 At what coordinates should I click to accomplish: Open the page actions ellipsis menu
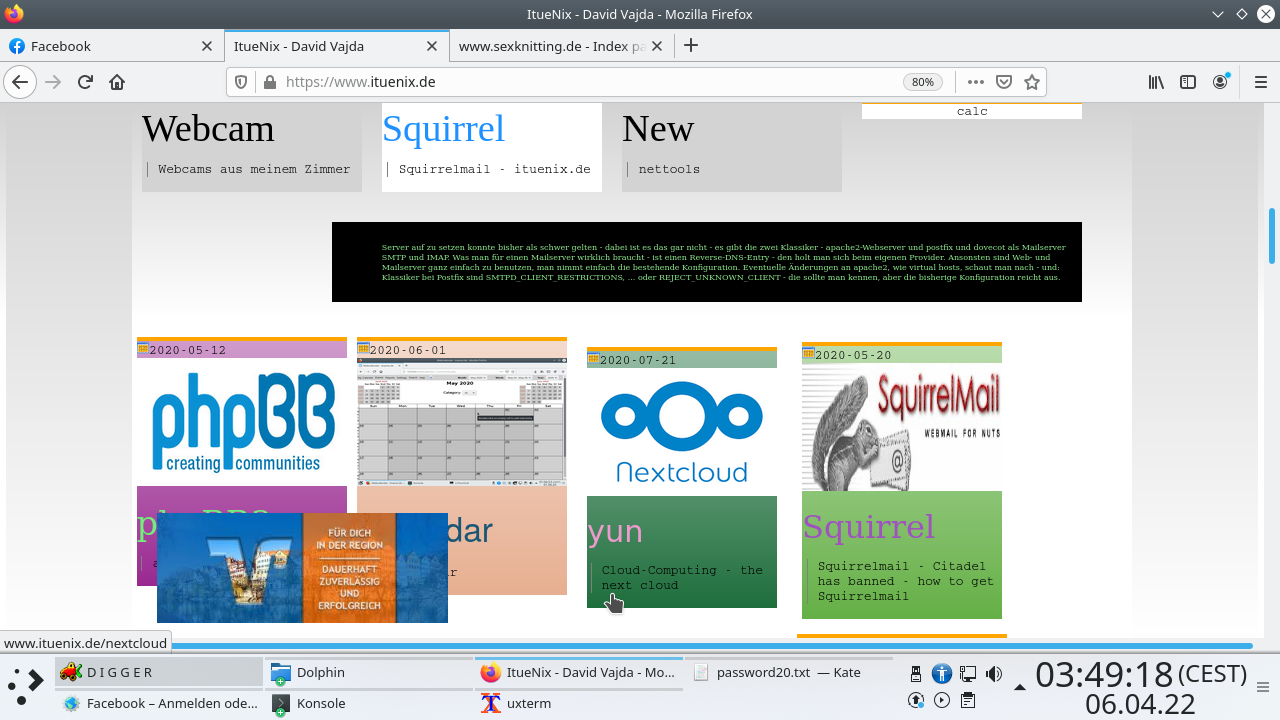click(975, 82)
